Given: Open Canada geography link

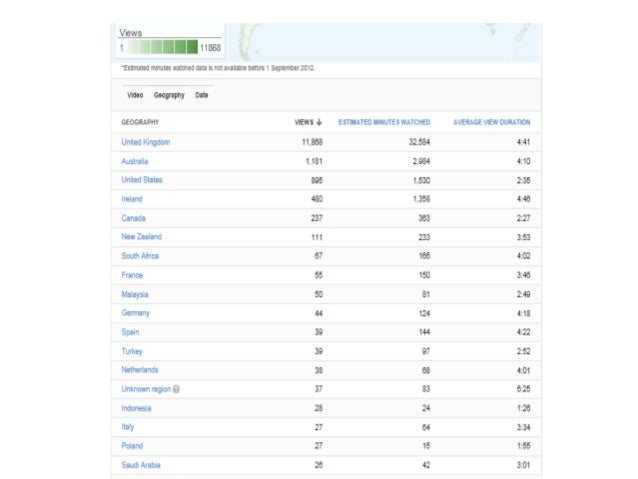Looking at the screenshot, I should (x=133, y=218).
